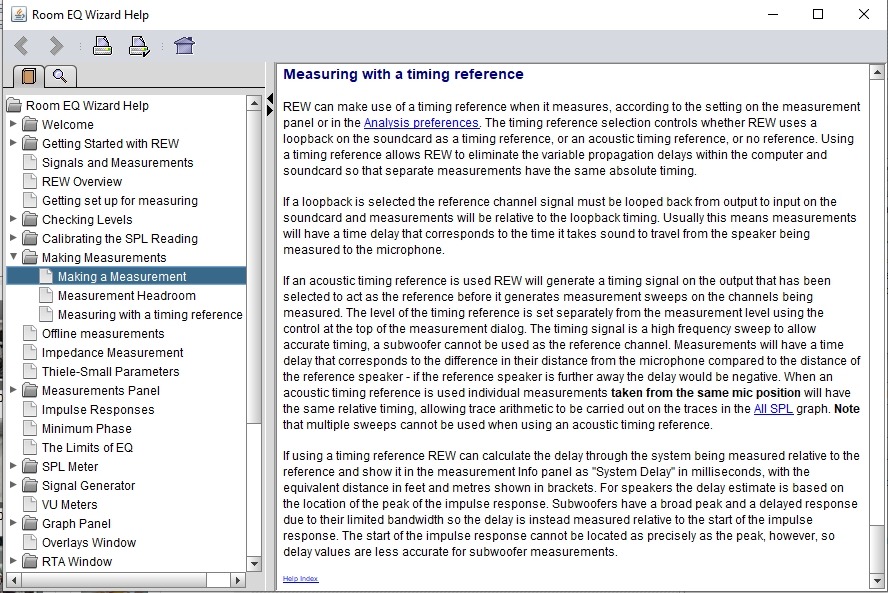Open the Minimum Phase topic

87,428
